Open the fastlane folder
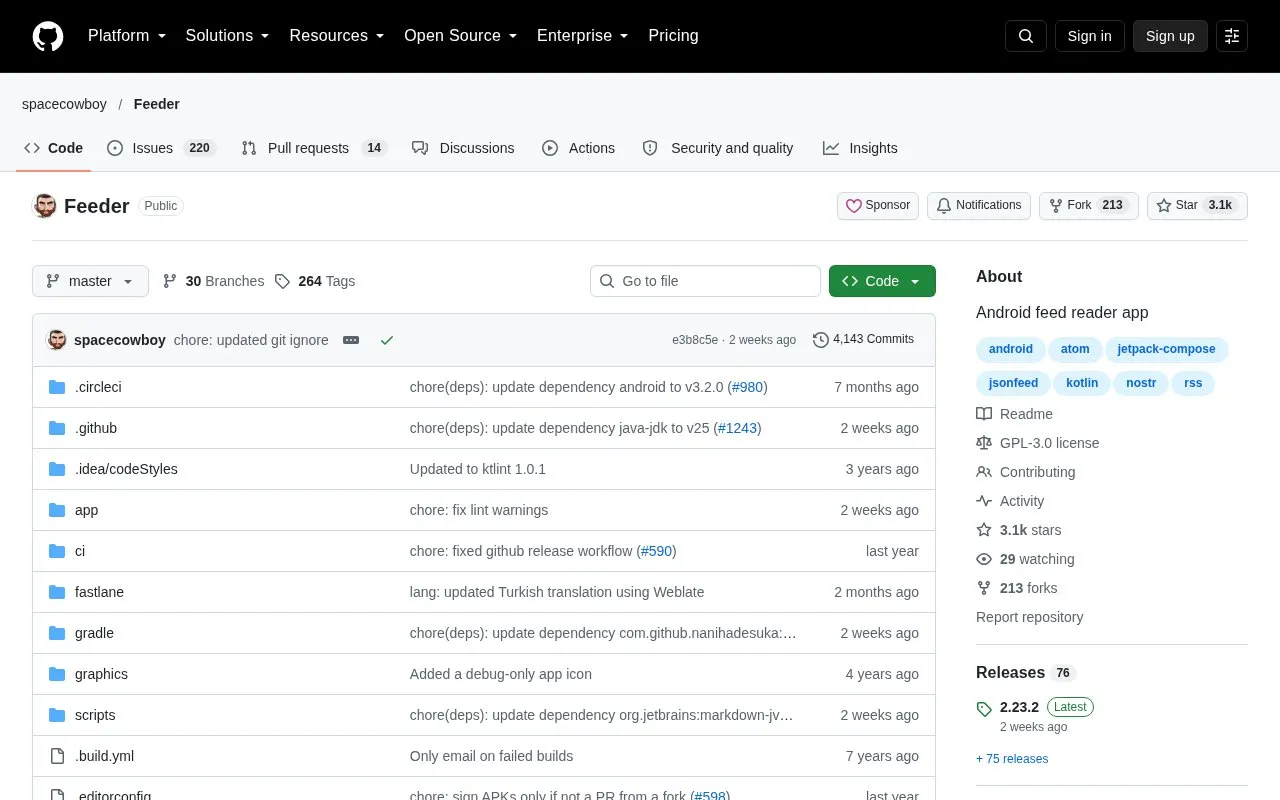Viewport: 1280px width, 800px height. pyautogui.click(x=99, y=592)
